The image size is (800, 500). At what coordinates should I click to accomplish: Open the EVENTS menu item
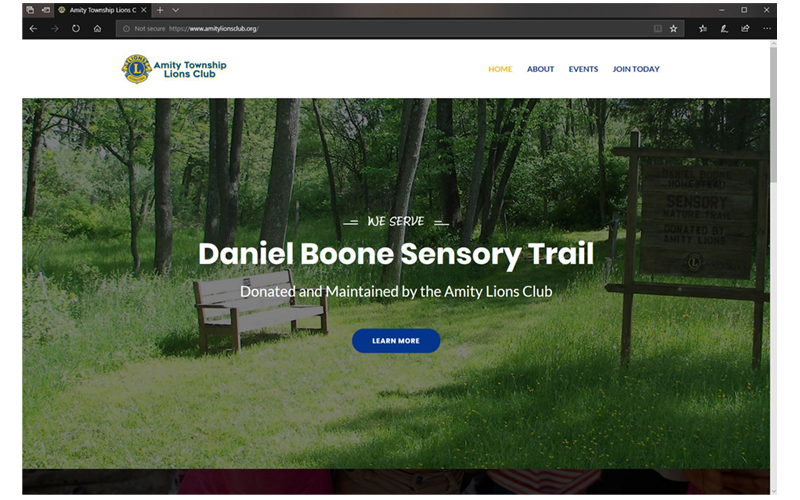click(583, 69)
